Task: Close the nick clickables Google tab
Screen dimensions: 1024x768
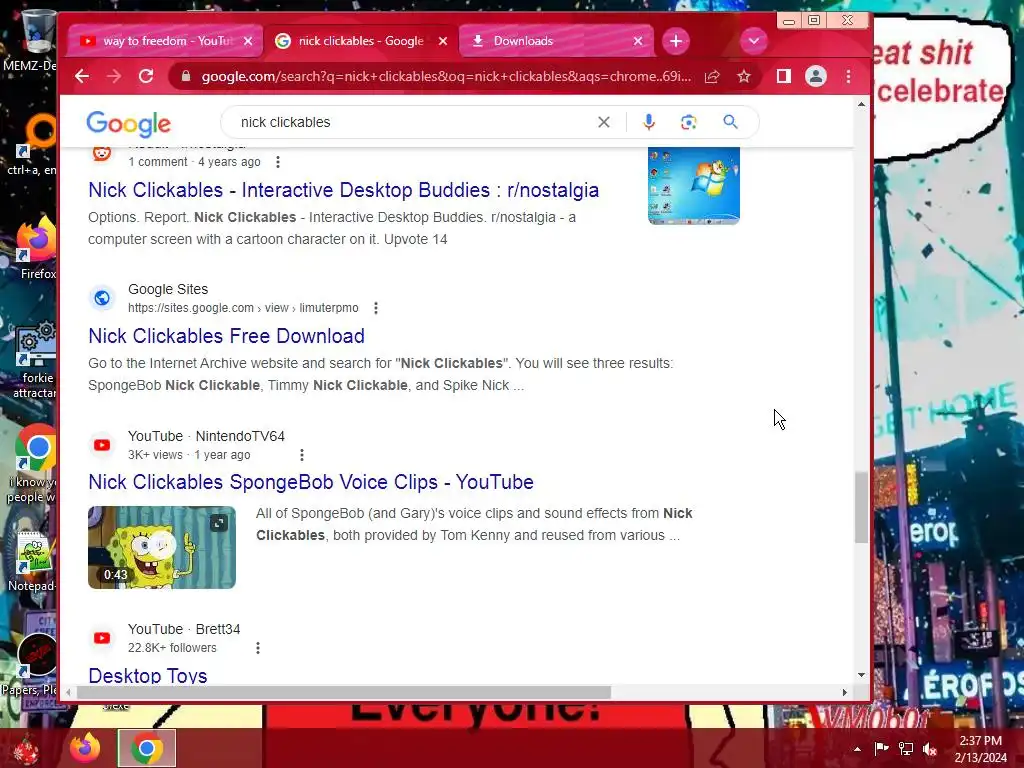Action: coord(443,41)
